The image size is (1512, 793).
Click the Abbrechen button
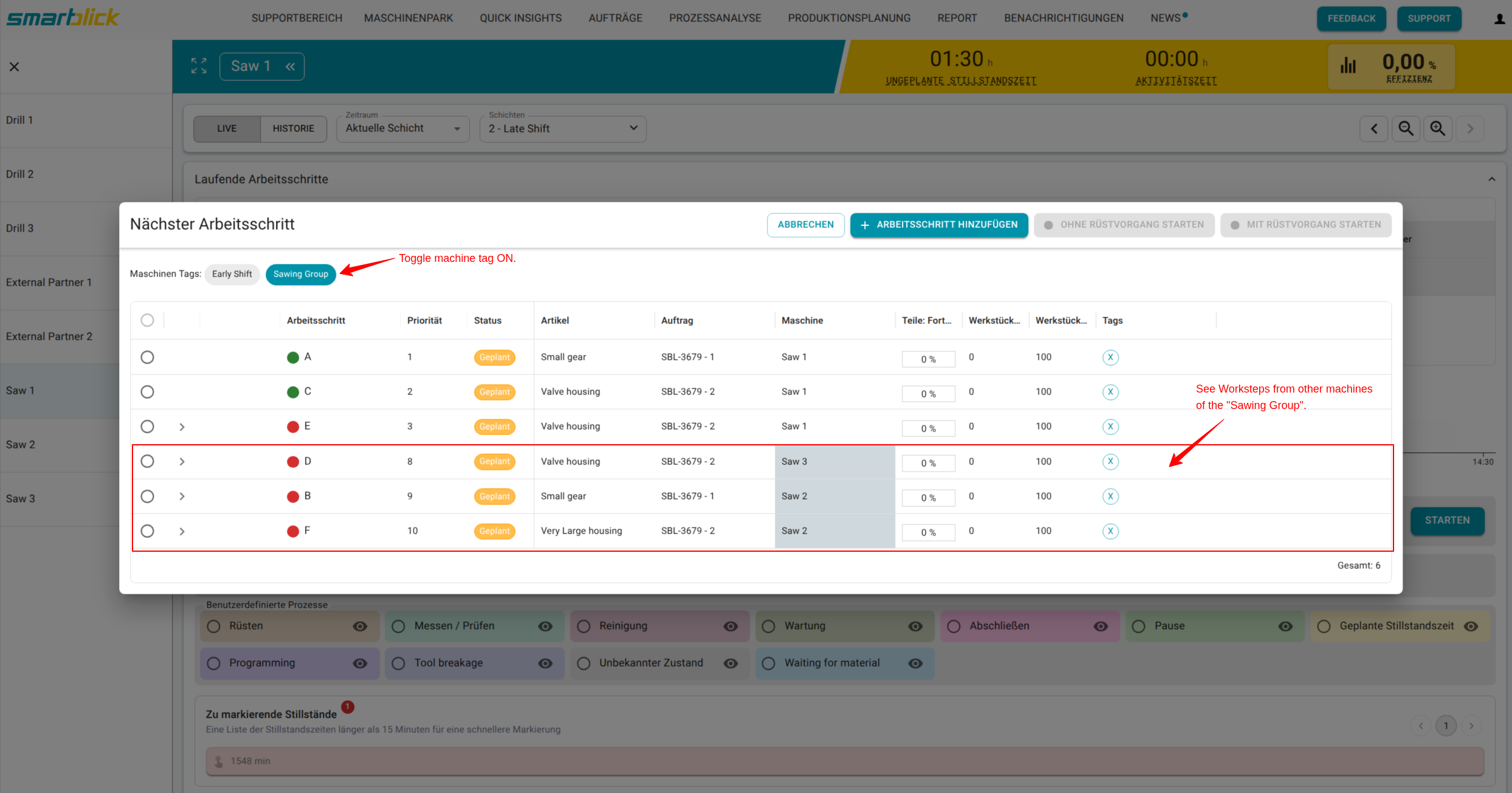coord(805,225)
